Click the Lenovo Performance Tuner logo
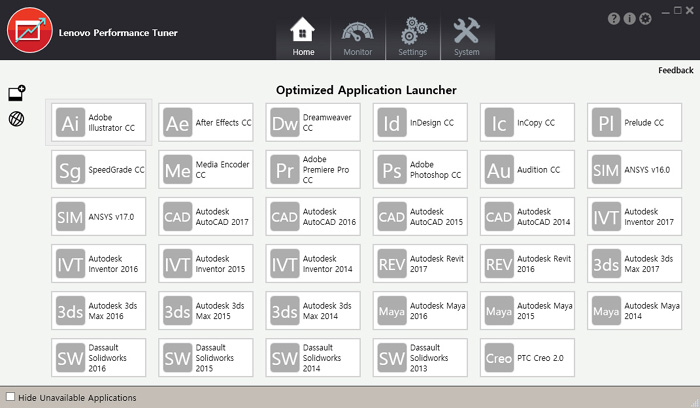Screen dimensions: 700x408 (30, 30)
